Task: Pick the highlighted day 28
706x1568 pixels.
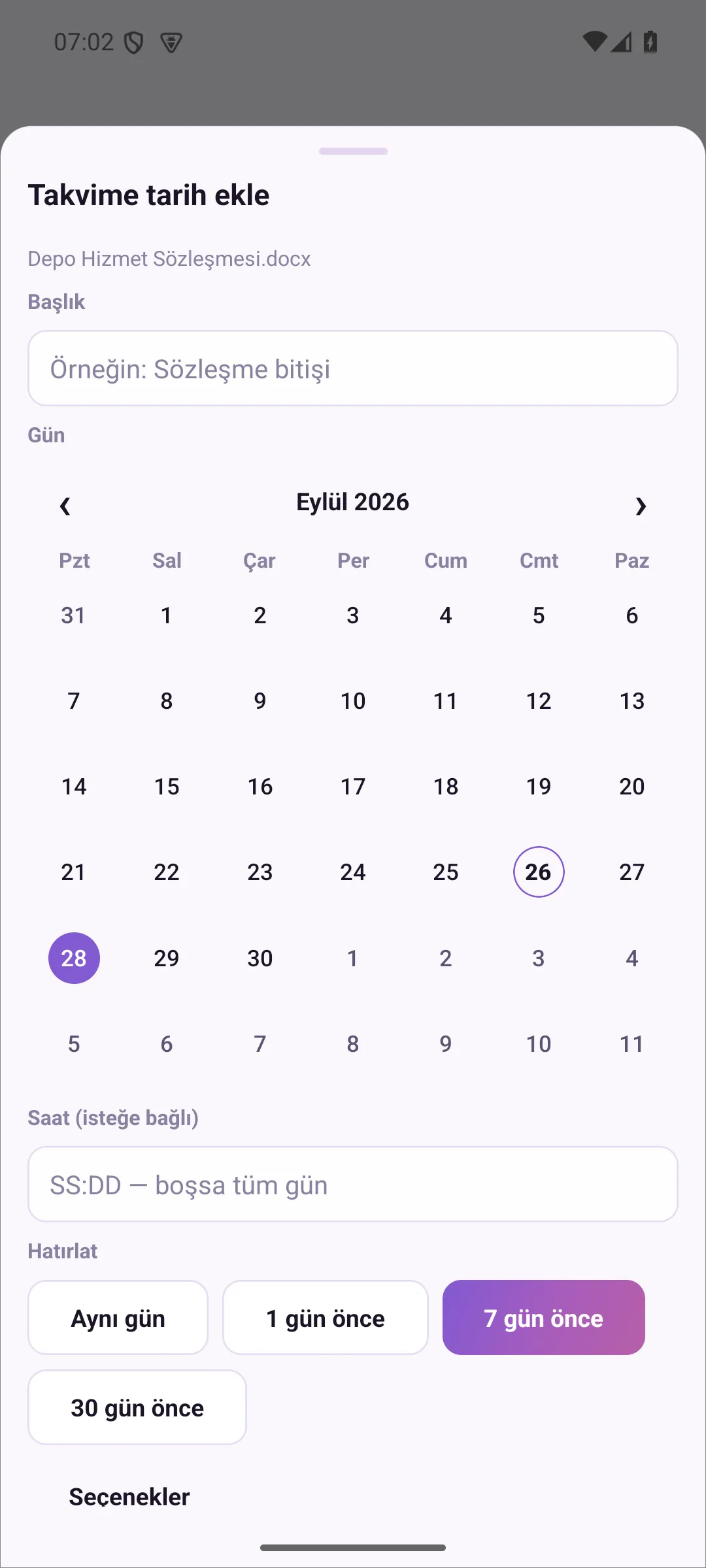Action: pyautogui.click(x=74, y=958)
